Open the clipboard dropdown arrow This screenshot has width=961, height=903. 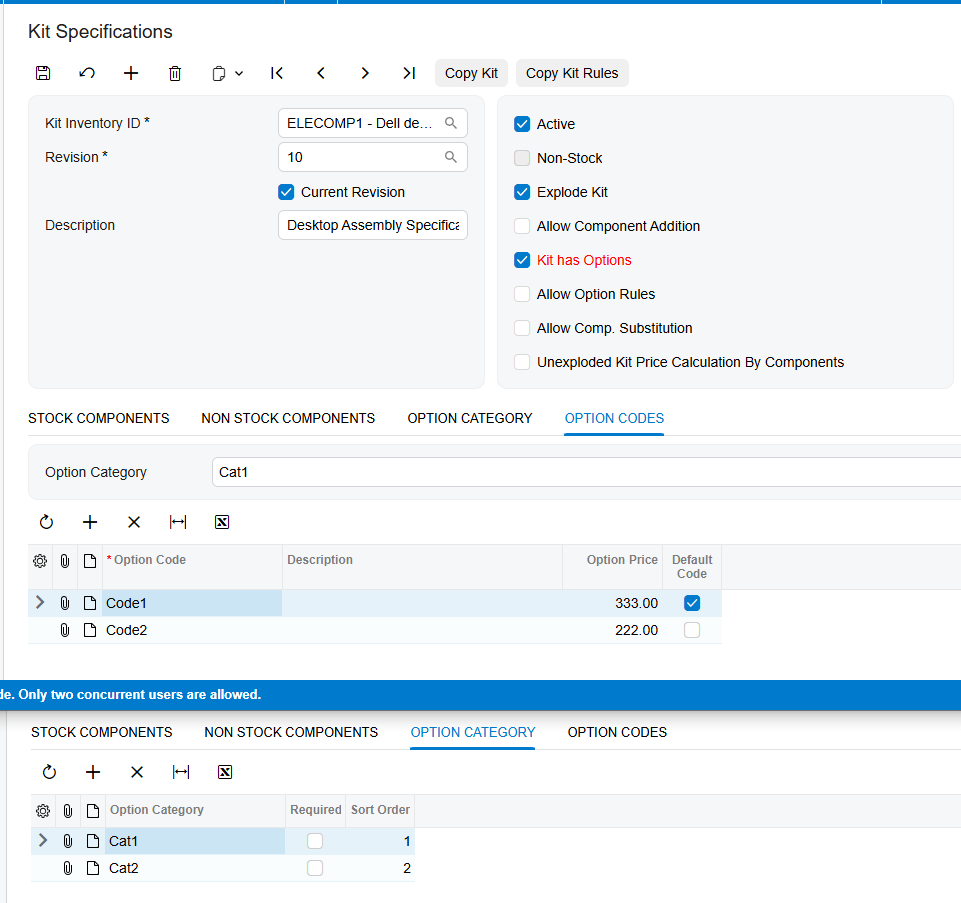point(239,74)
